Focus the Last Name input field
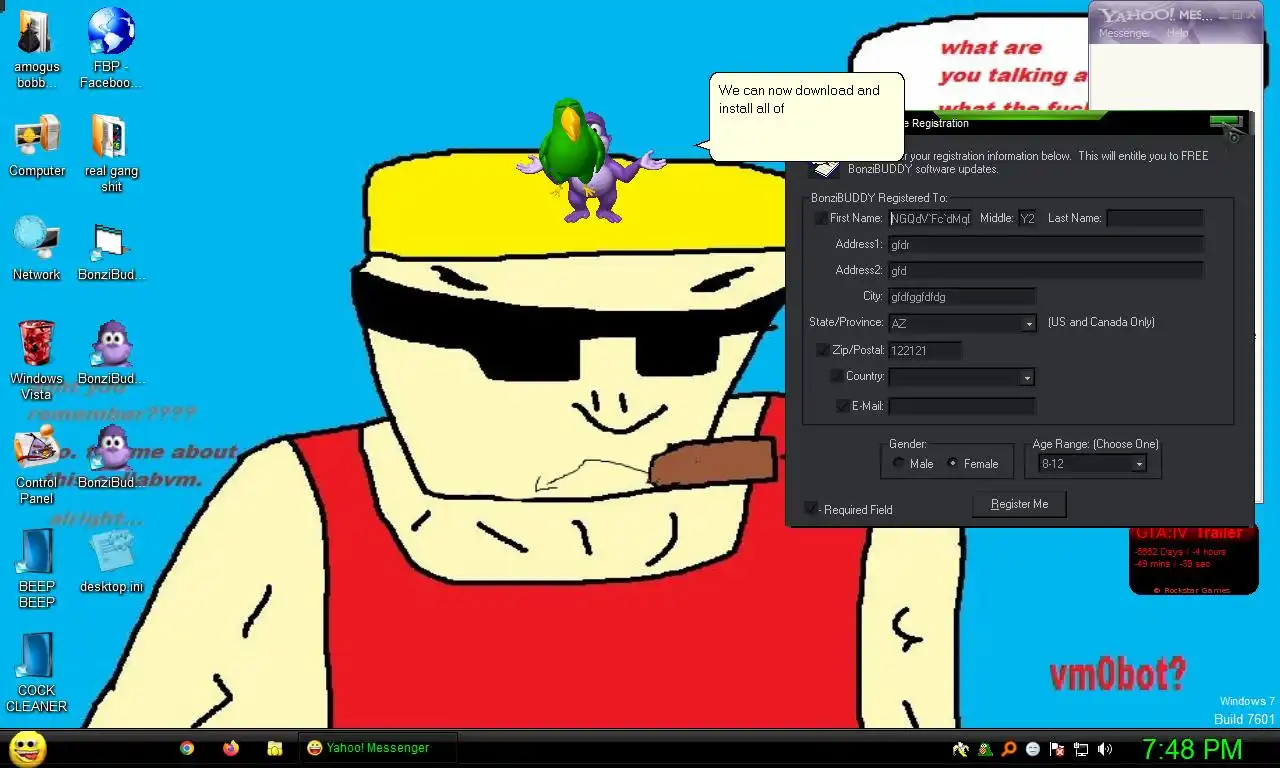The height and width of the screenshot is (768, 1280). 1154,218
